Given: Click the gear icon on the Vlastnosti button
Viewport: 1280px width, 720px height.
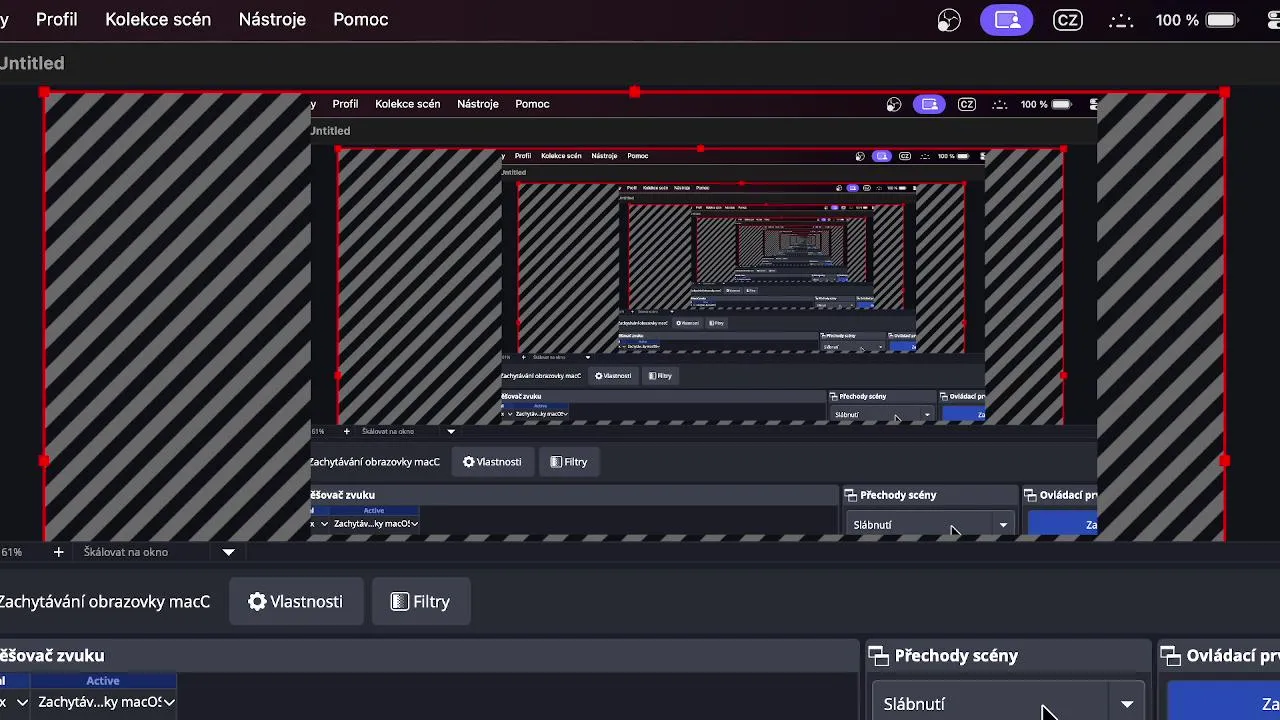Looking at the screenshot, I should click(257, 602).
